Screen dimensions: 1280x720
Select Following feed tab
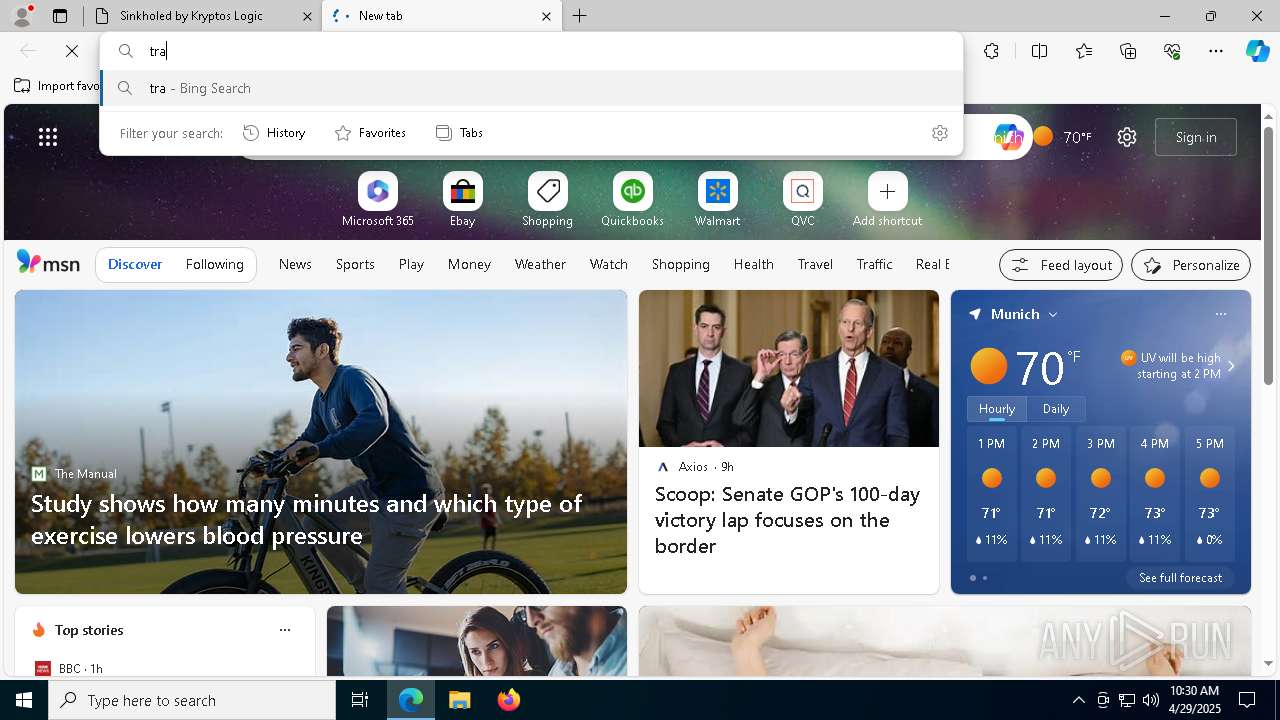point(214,264)
